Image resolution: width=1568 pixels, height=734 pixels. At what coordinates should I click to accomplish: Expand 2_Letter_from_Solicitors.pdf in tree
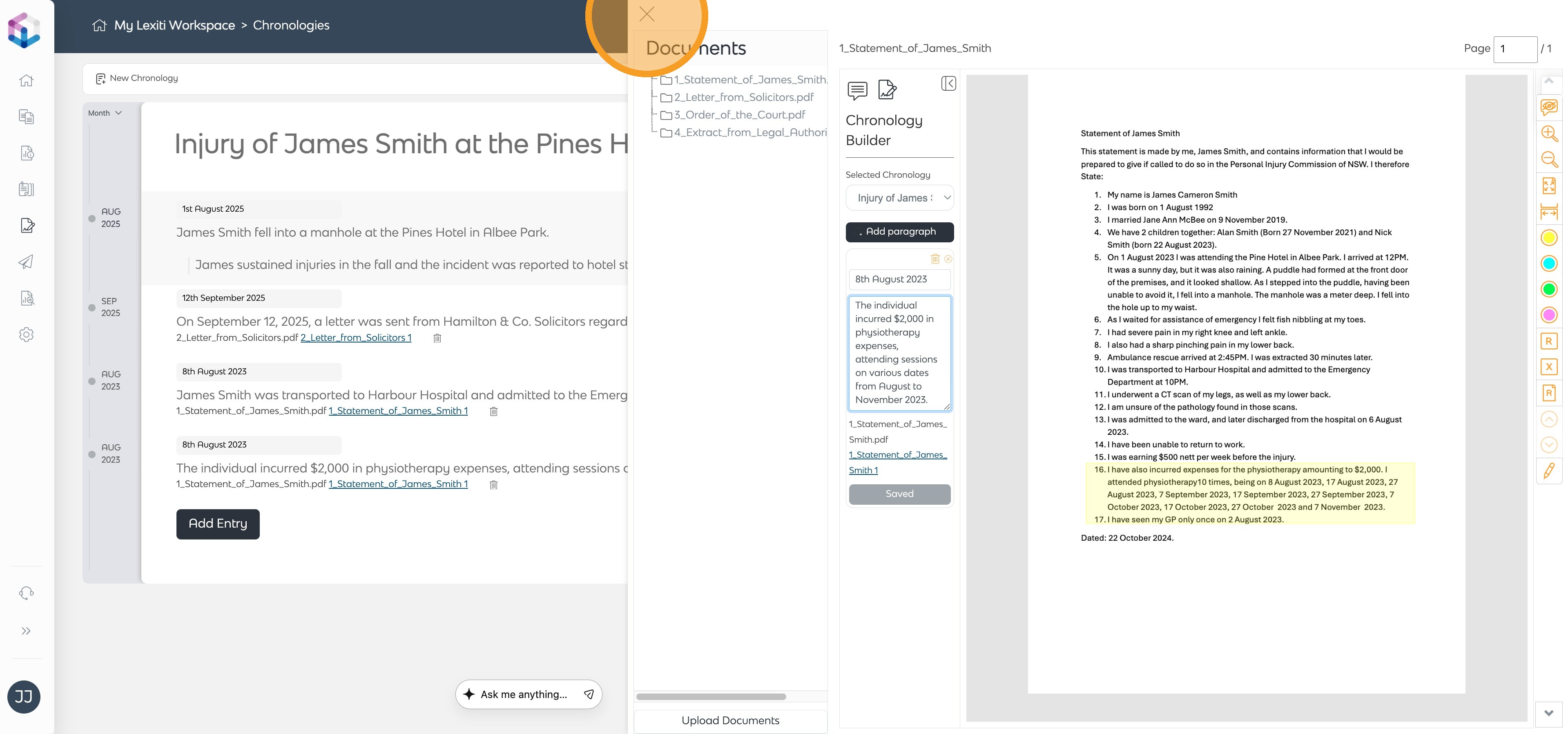point(743,97)
